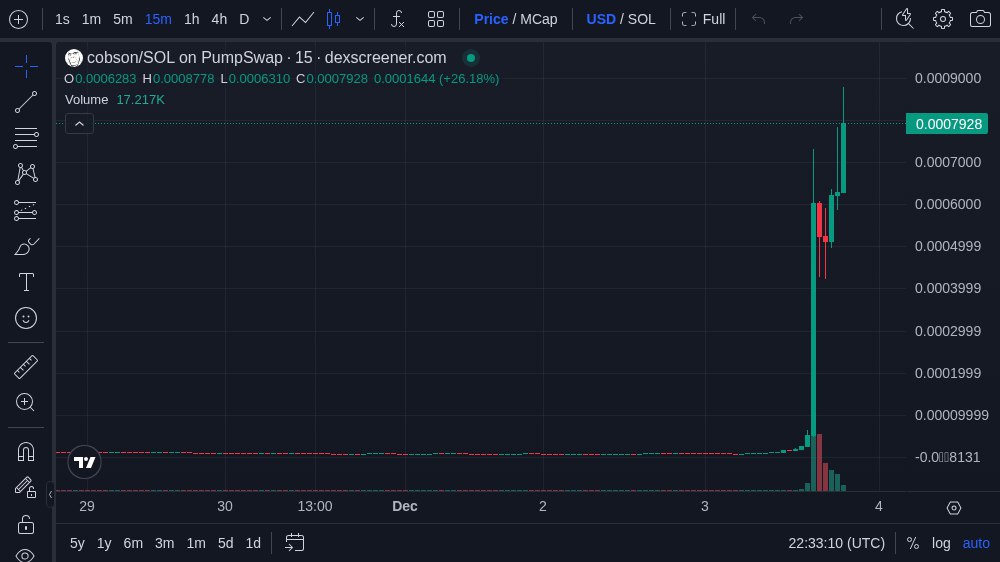Screen dimensions: 1000x562
Task: Choose the brush drawing tool
Action: (x=26, y=246)
